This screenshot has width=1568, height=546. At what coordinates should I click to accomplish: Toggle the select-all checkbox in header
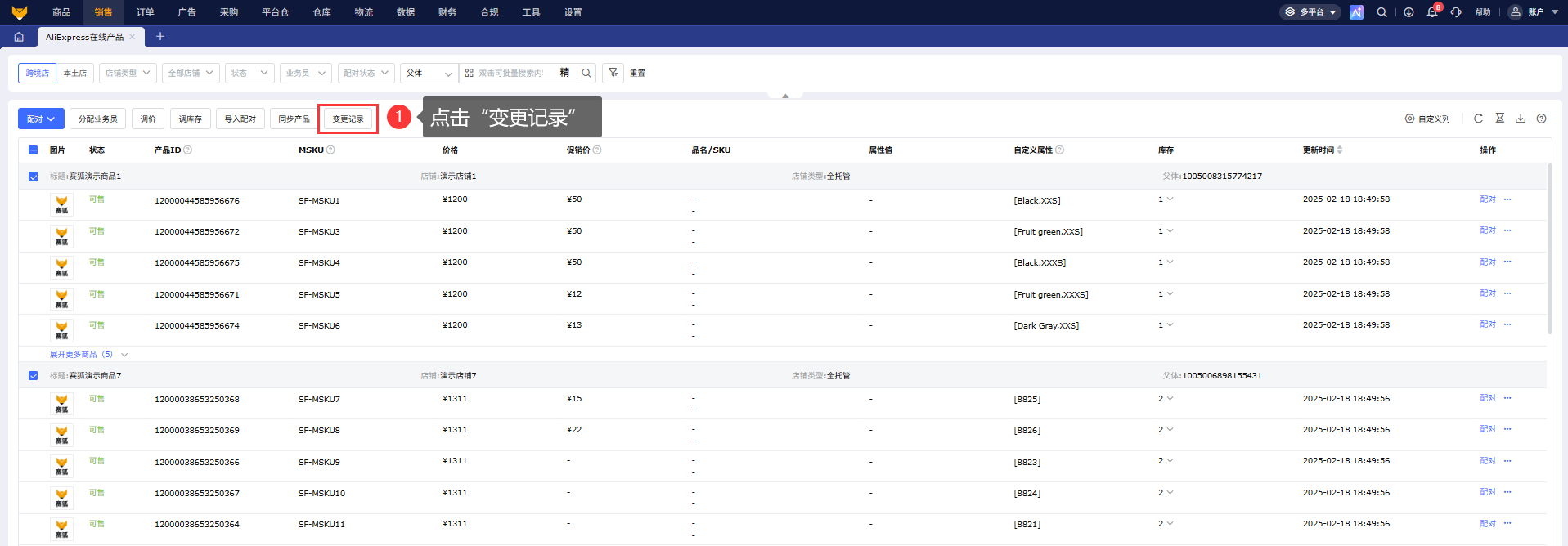33,150
